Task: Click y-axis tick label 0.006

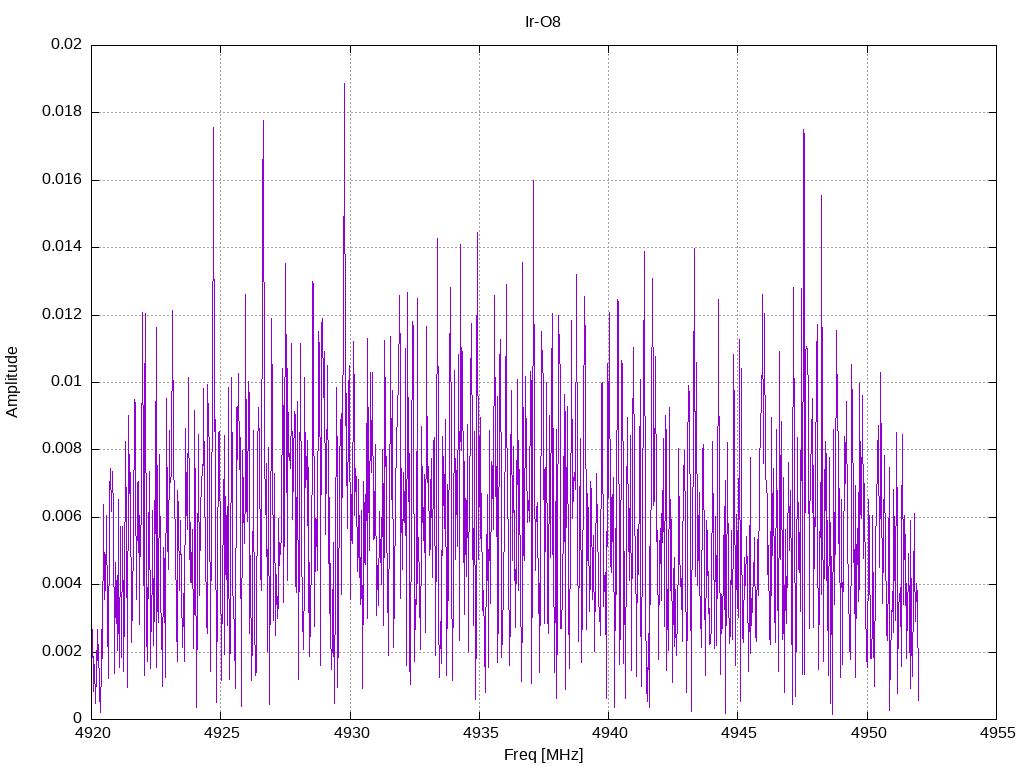Action: click(x=62, y=517)
